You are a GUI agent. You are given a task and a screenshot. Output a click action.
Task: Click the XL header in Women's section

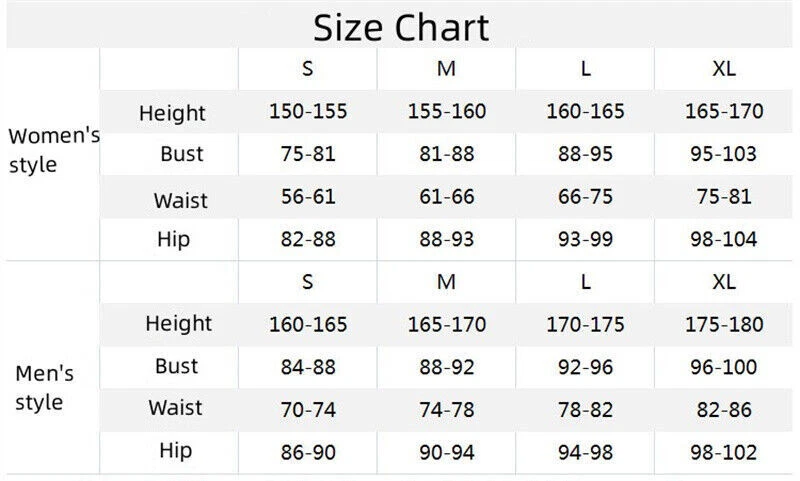click(723, 69)
